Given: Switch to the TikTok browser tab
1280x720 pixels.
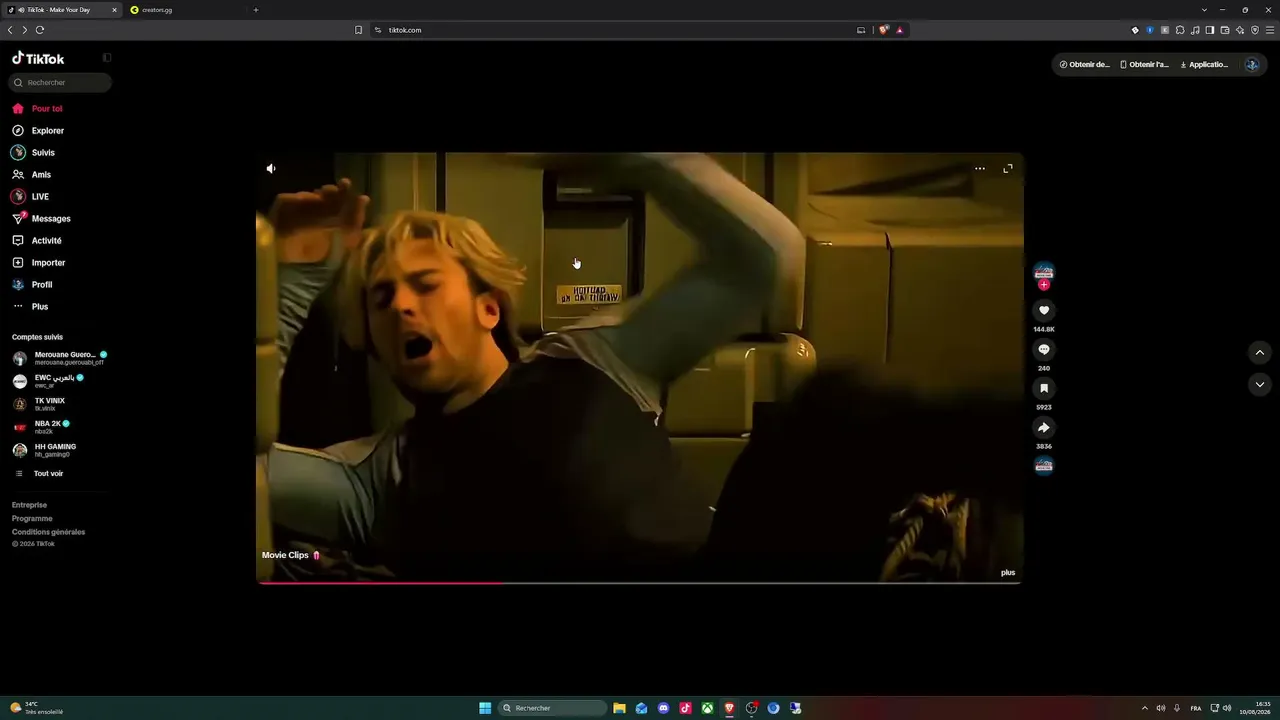Looking at the screenshot, I should (62, 10).
